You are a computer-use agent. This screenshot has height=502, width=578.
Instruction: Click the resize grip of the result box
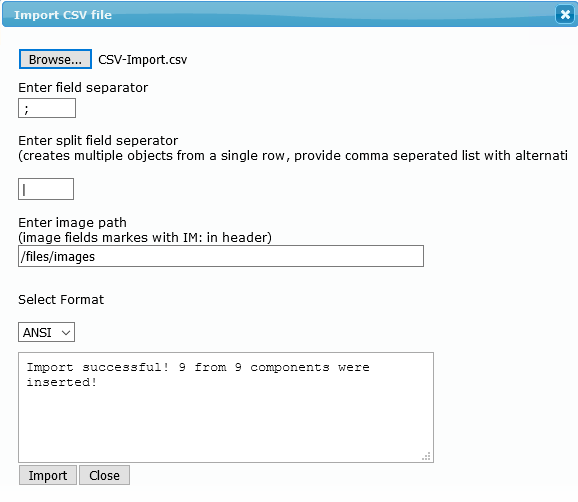pos(426,457)
